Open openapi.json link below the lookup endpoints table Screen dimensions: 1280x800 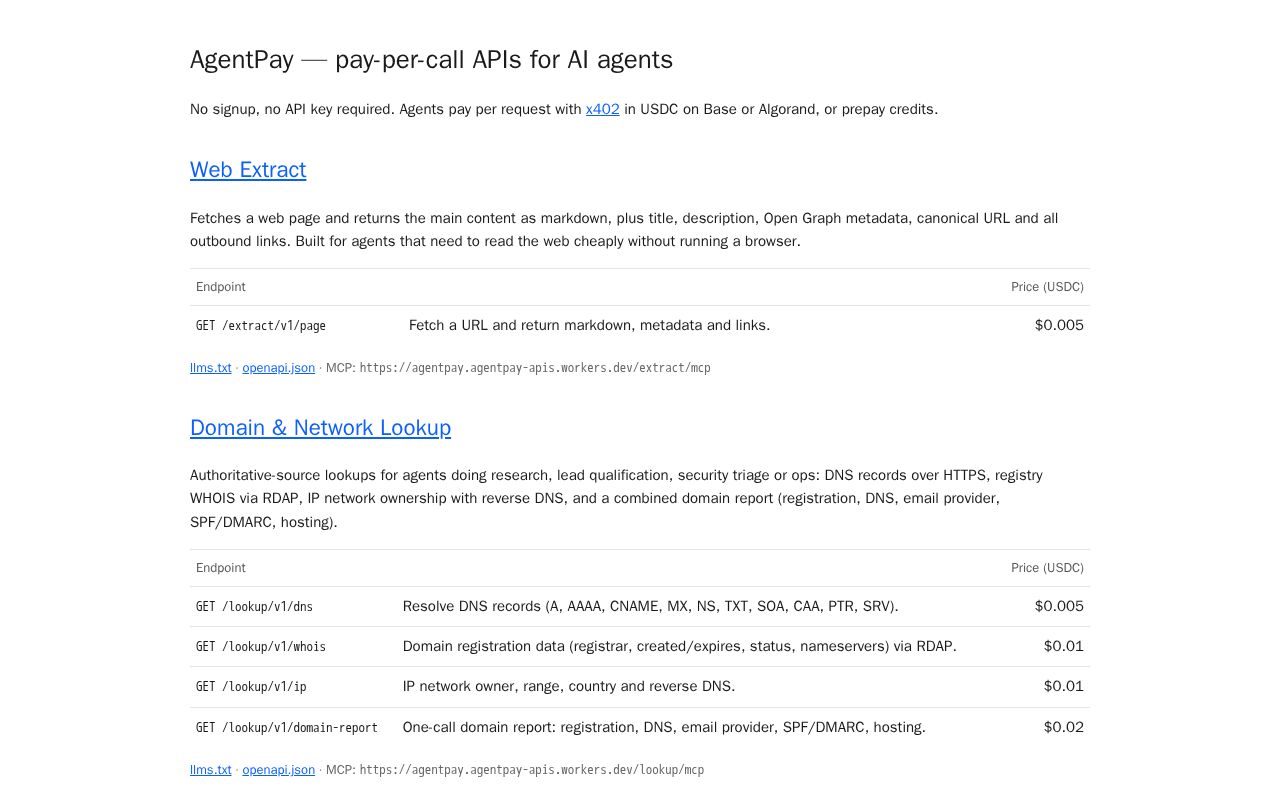coord(278,770)
